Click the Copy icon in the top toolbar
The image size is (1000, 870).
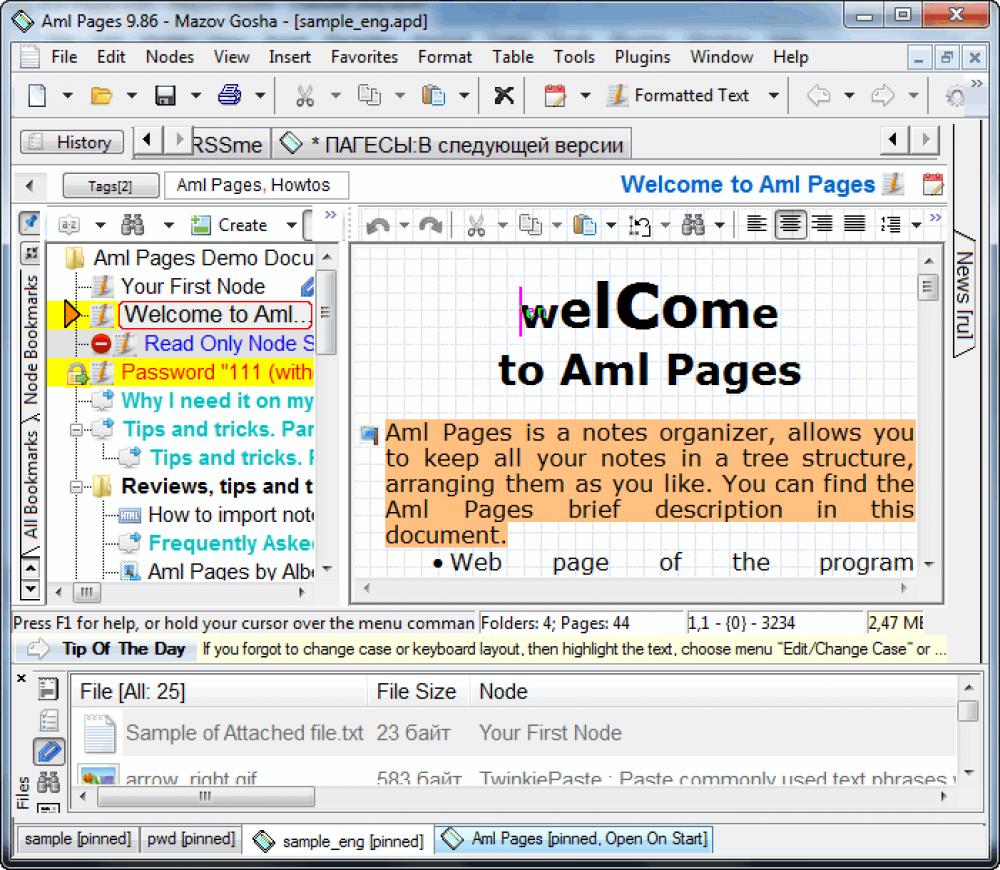click(x=369, y=95)
